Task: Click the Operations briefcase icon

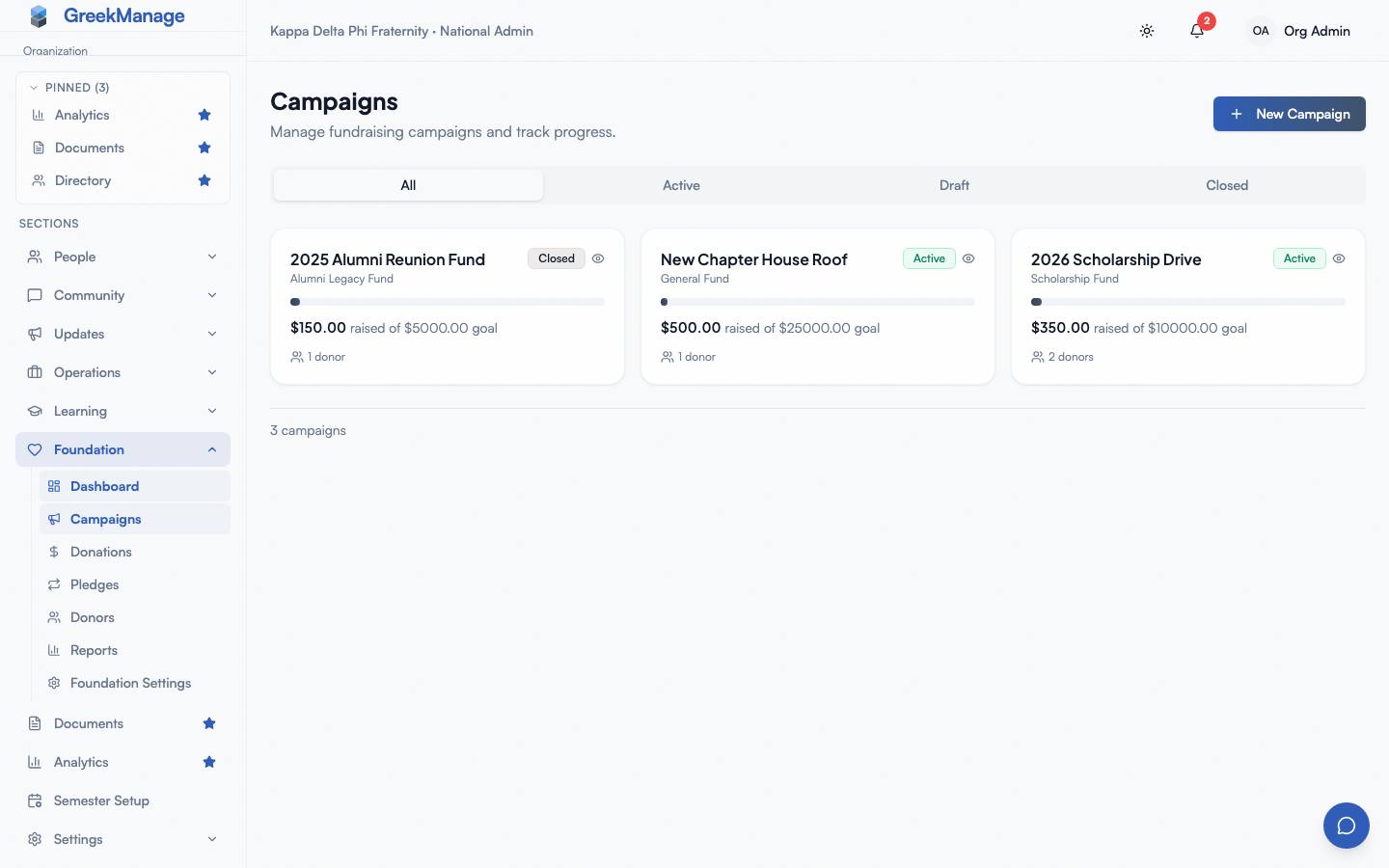Action: click(35, 372)
